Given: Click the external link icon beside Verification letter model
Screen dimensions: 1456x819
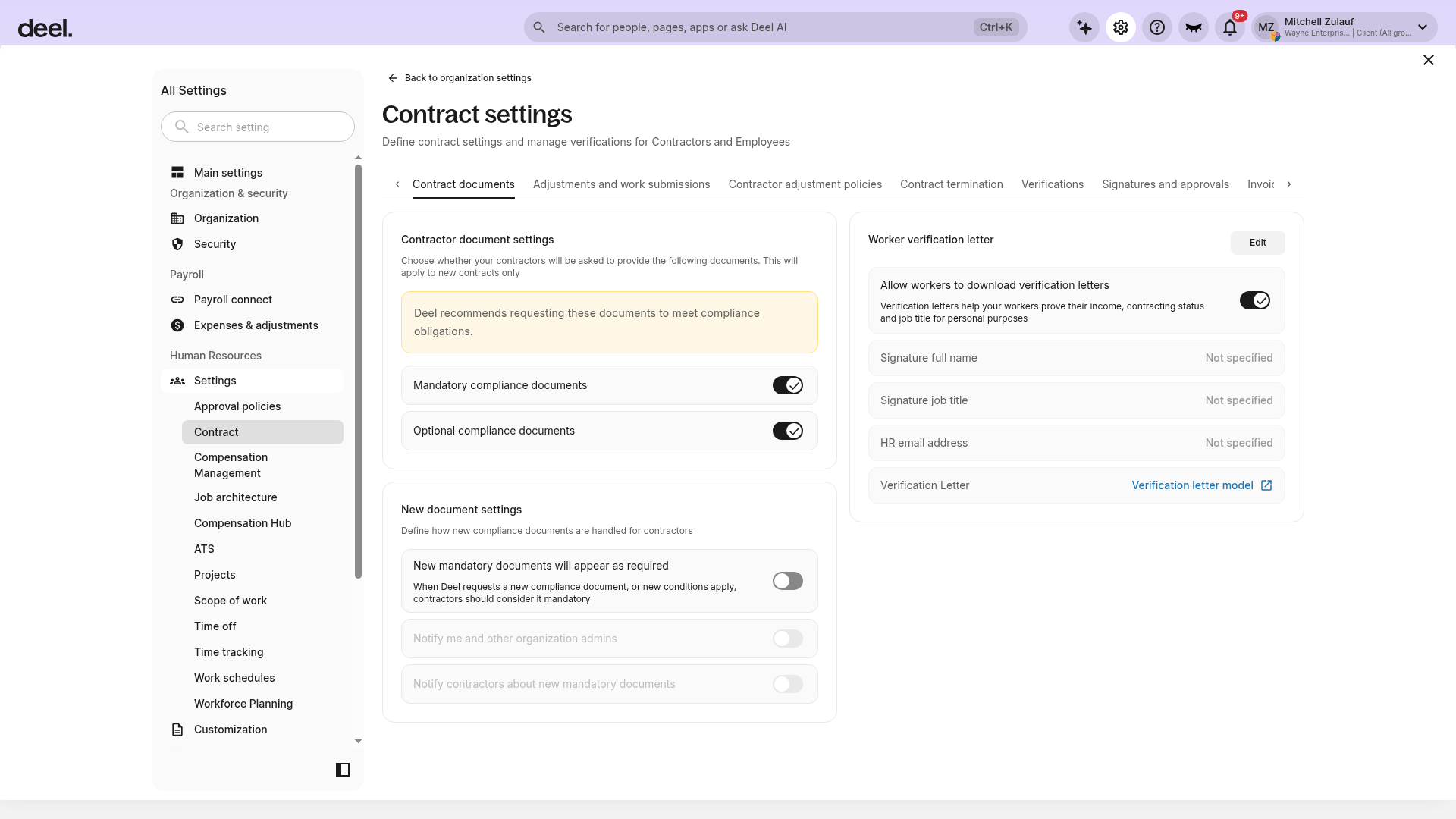Looking at the screenshot, I should pyautogui.click(x=1266, y=485).
